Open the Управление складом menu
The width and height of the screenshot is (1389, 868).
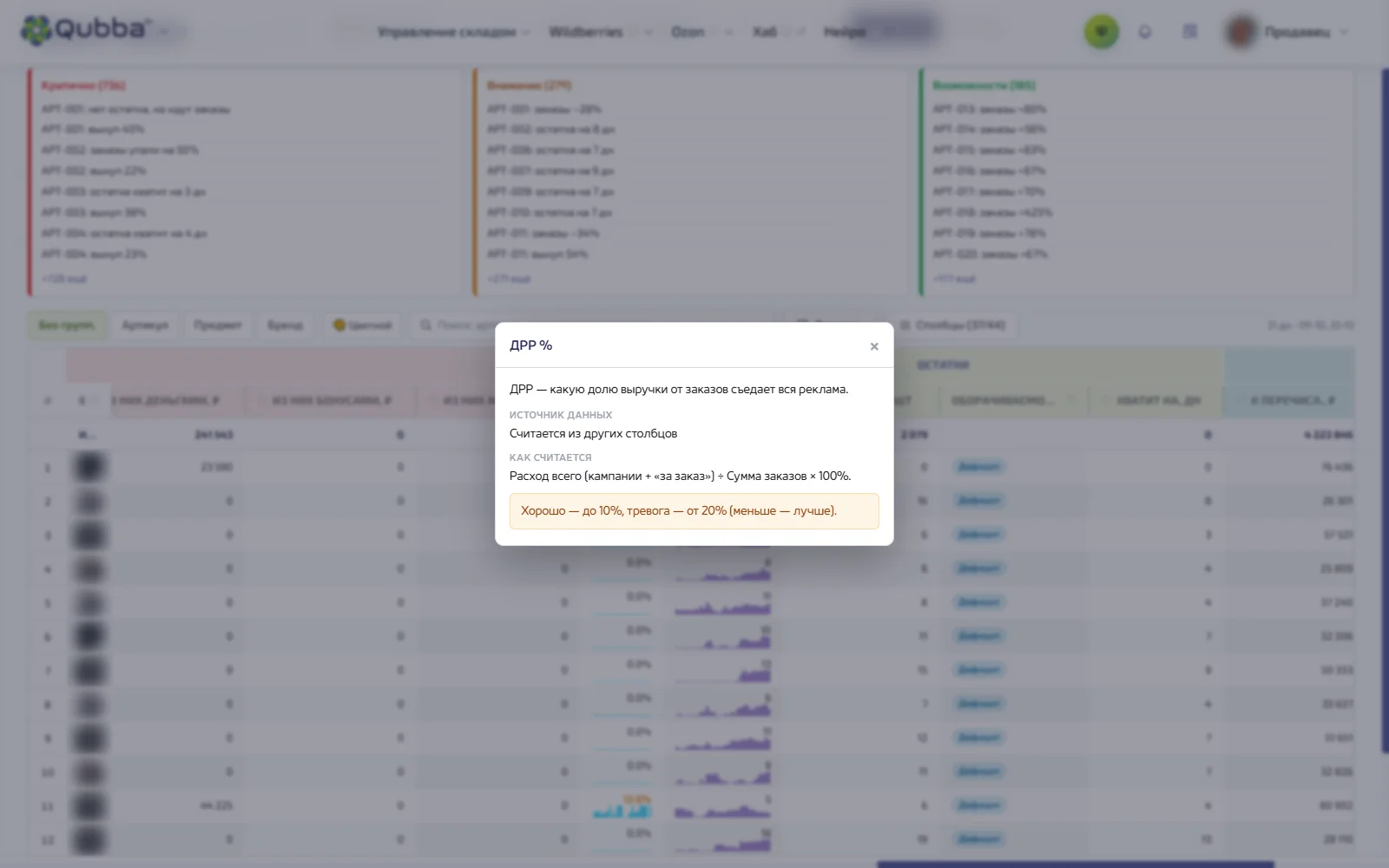pyautogui.click(x=453, y=32)
